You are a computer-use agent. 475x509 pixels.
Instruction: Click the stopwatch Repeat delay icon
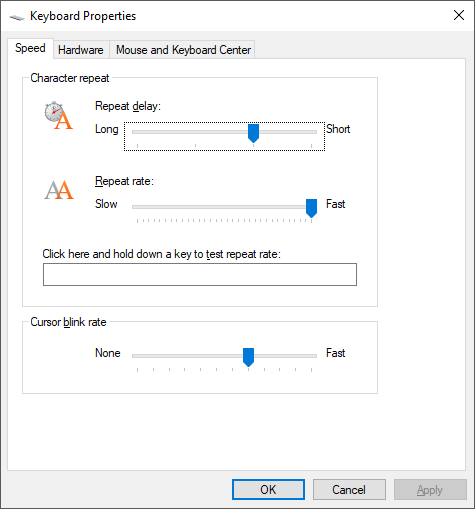pos(59,115)
